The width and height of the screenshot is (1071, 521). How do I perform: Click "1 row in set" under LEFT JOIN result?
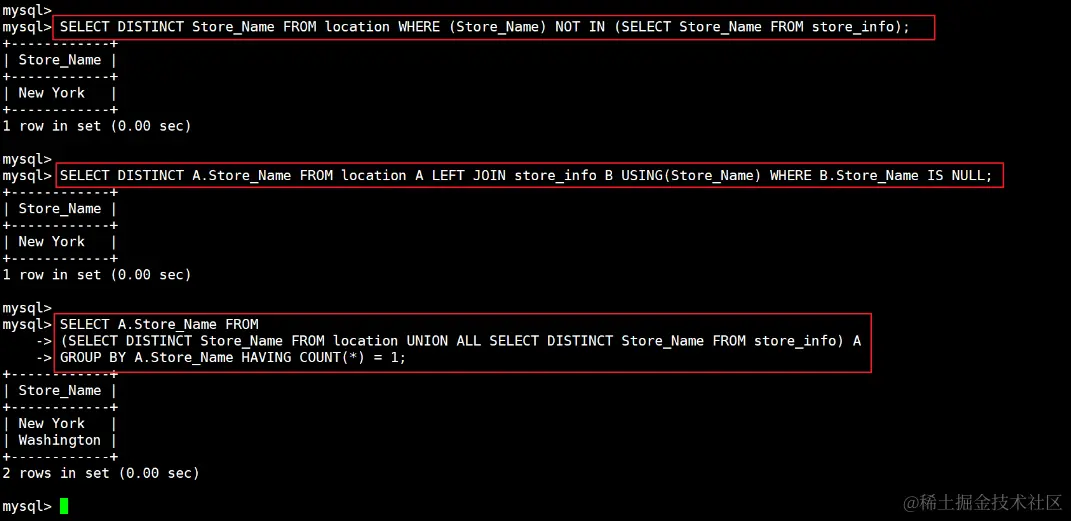(x=96, y=275)
